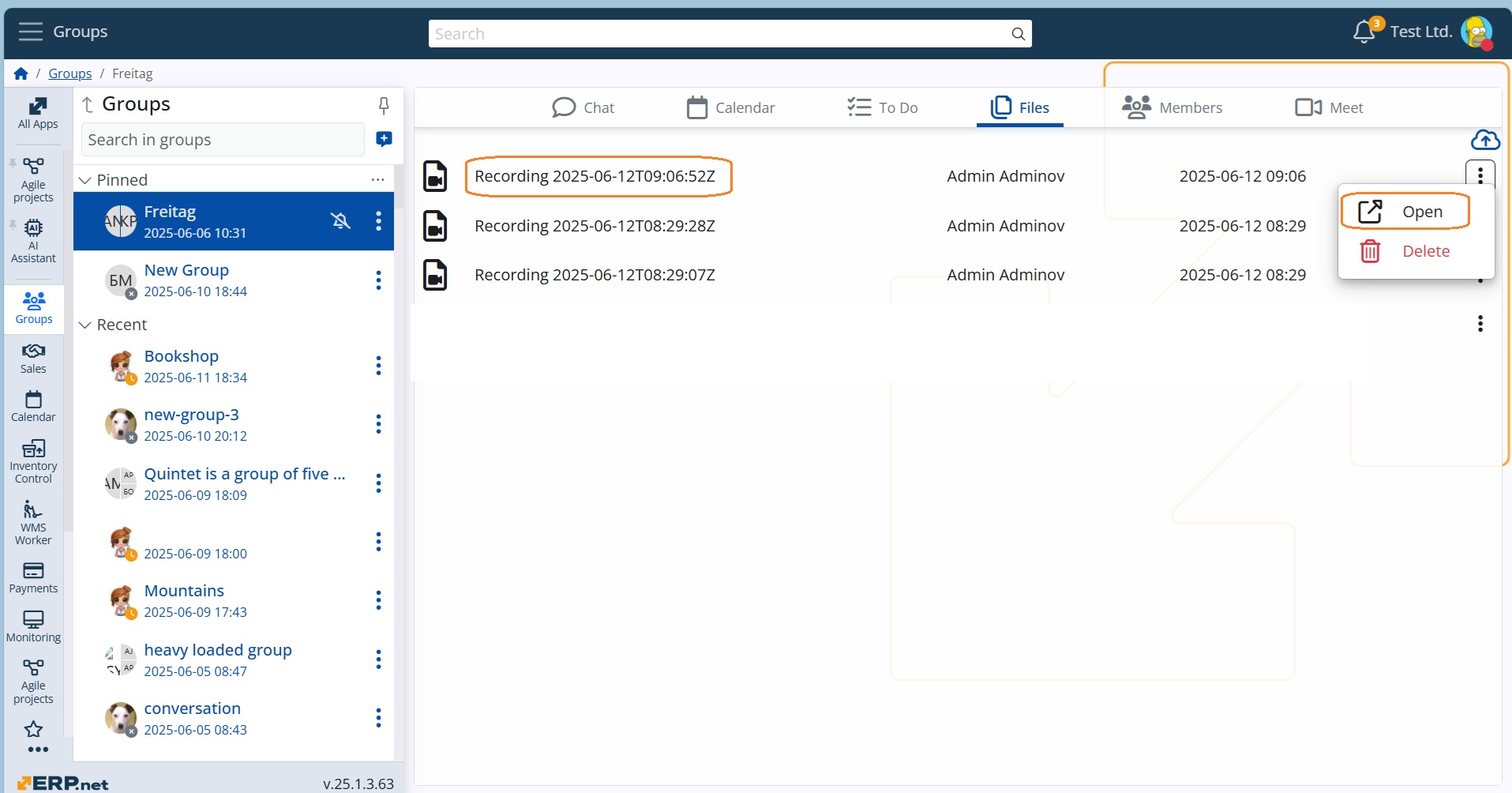Select the Files tab

[x=1019, y=107]
